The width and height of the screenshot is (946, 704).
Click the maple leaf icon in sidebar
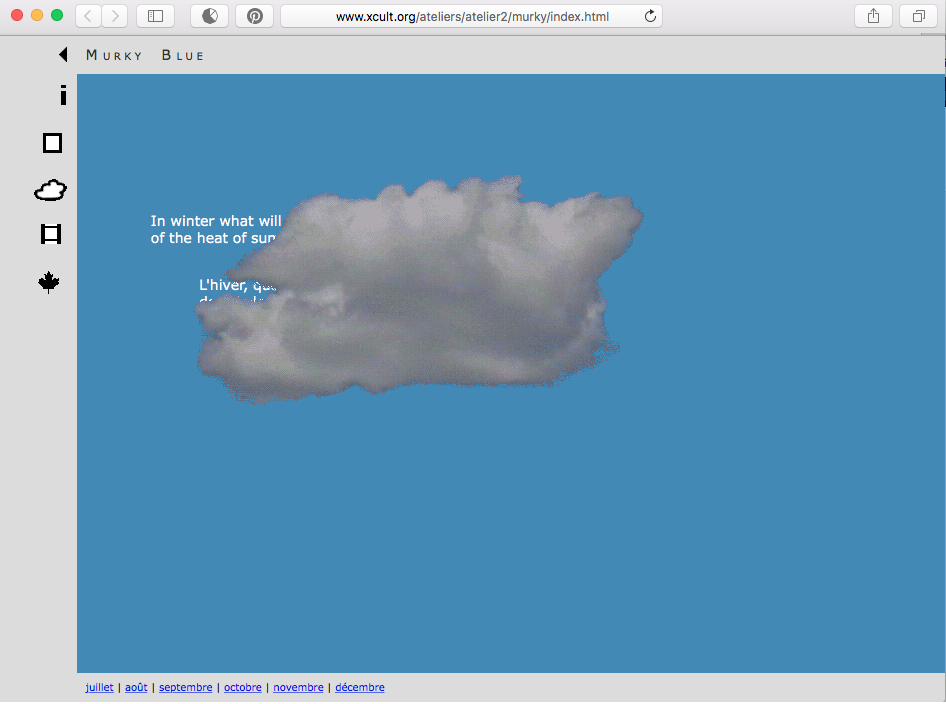click(49, 283)
